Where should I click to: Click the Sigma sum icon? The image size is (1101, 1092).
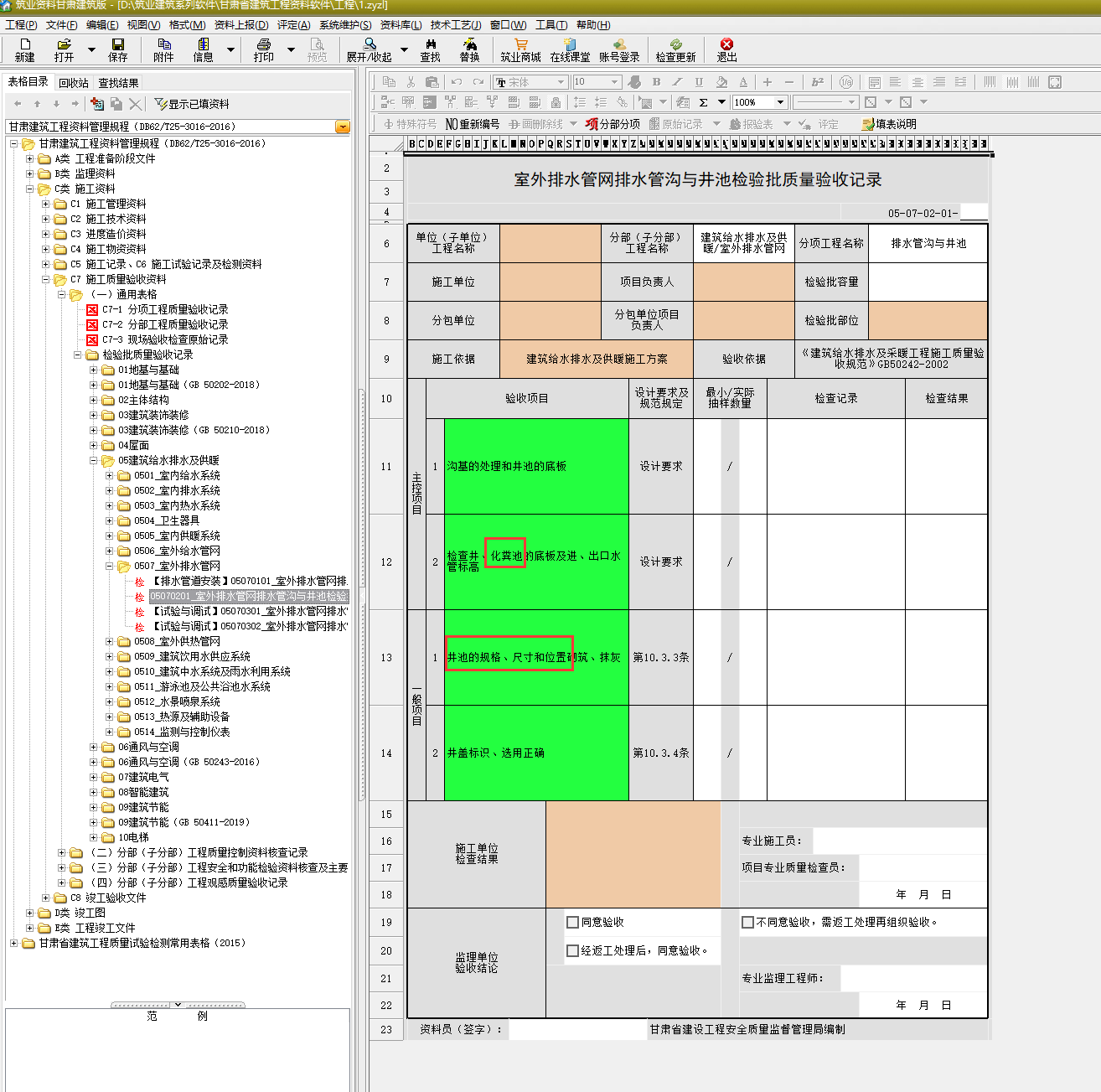tap(703, 102)
